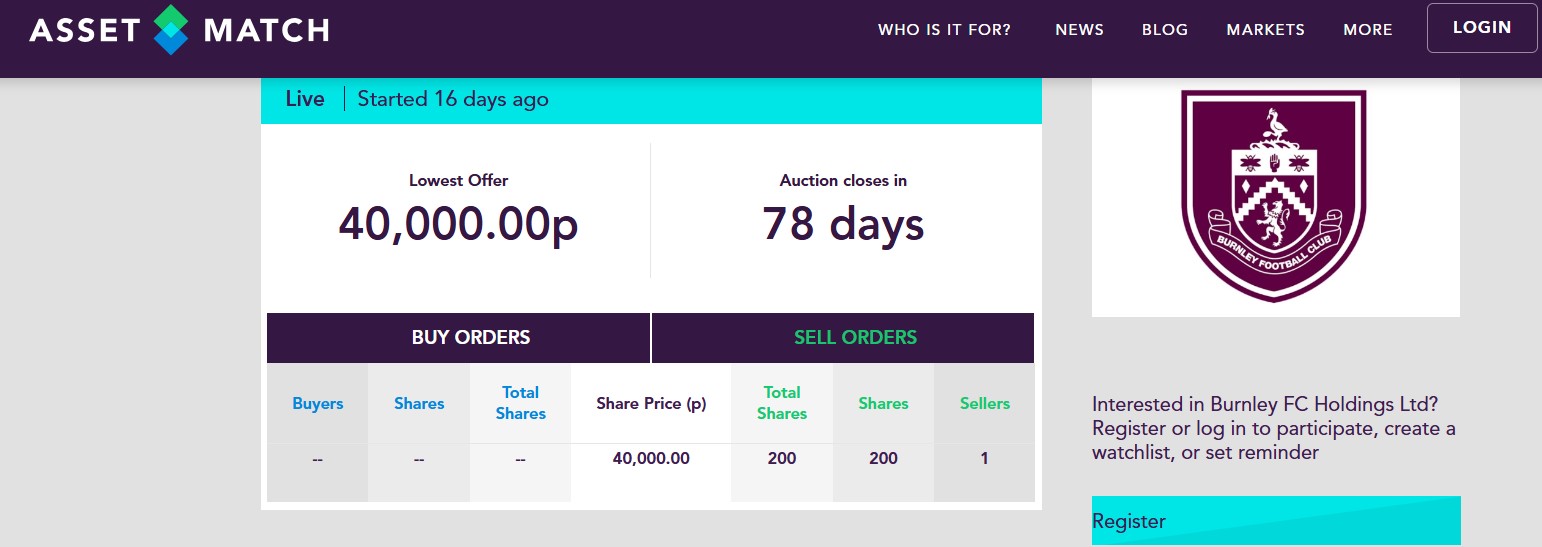This screenshot has height=547, width=1542.
Task: Click the Register button
Action: pos(1275,521)
